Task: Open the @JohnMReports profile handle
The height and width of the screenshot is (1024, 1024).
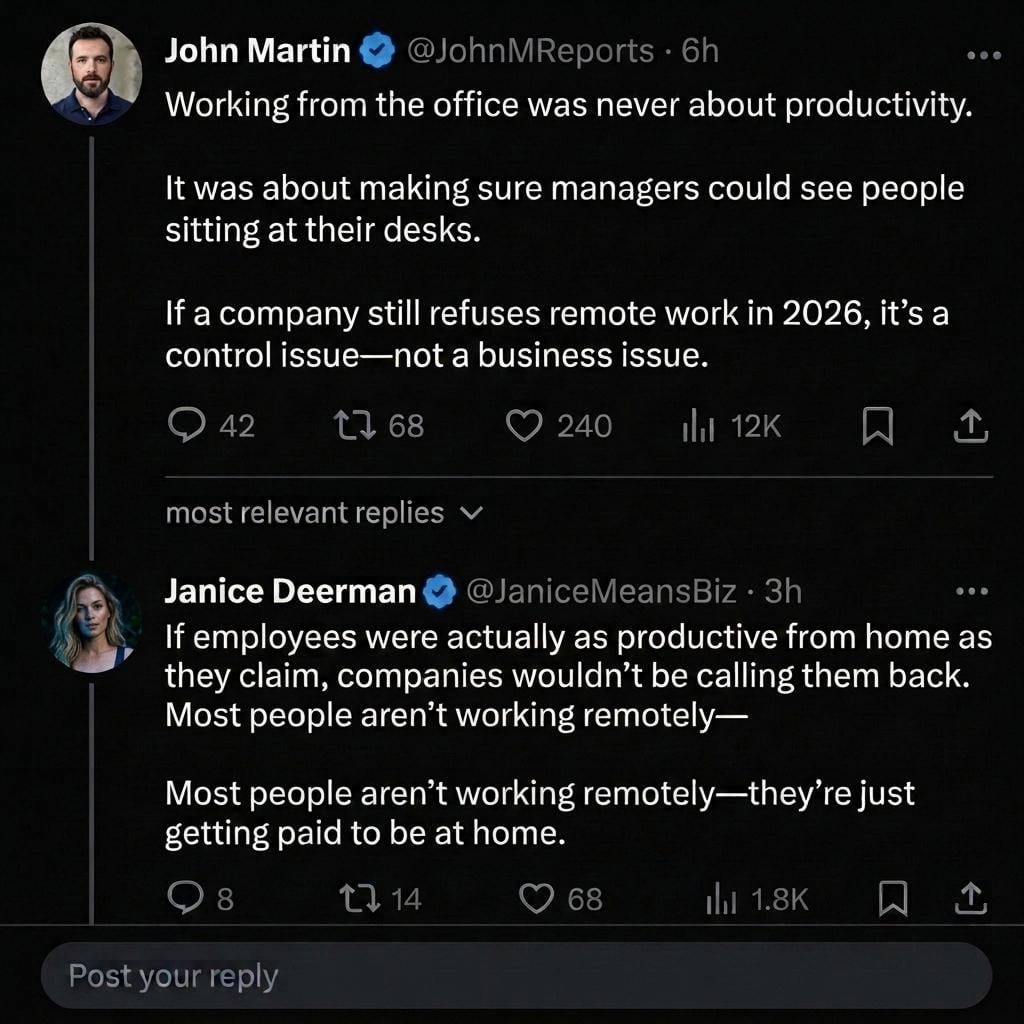Action: (530, 51)
